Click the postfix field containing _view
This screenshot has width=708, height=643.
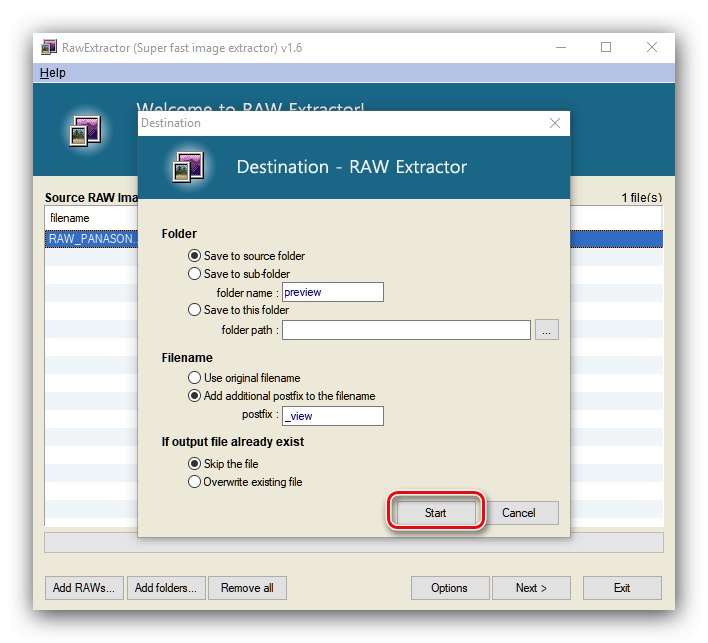pos(333,416)
